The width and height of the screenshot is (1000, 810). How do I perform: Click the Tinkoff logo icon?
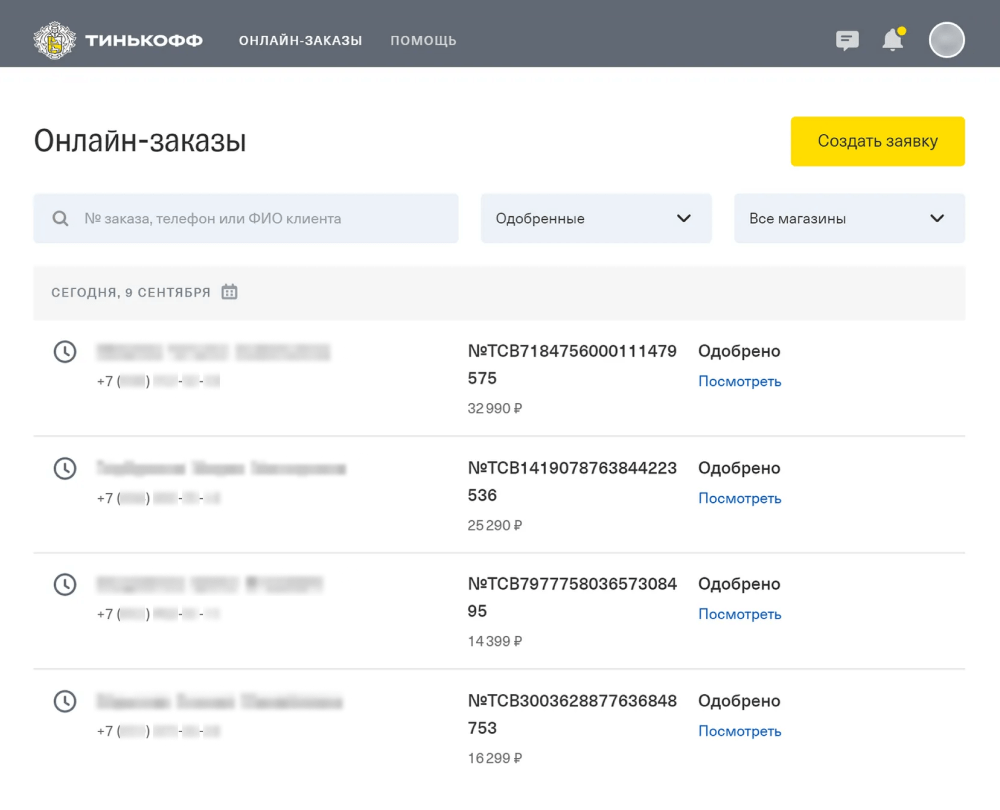[x=55, y=40]
